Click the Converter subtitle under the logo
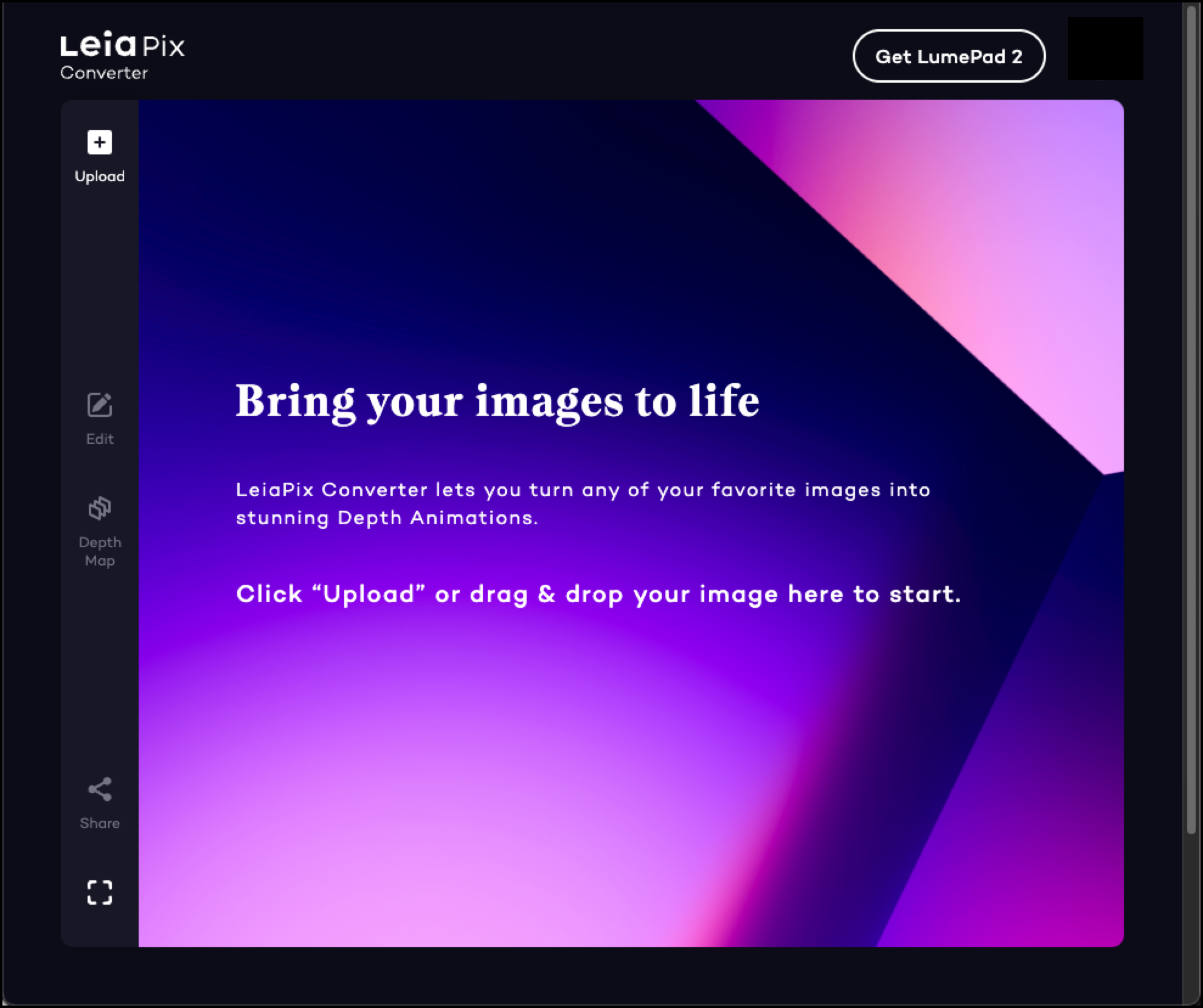1203x1008 pixels. point(104,73)
